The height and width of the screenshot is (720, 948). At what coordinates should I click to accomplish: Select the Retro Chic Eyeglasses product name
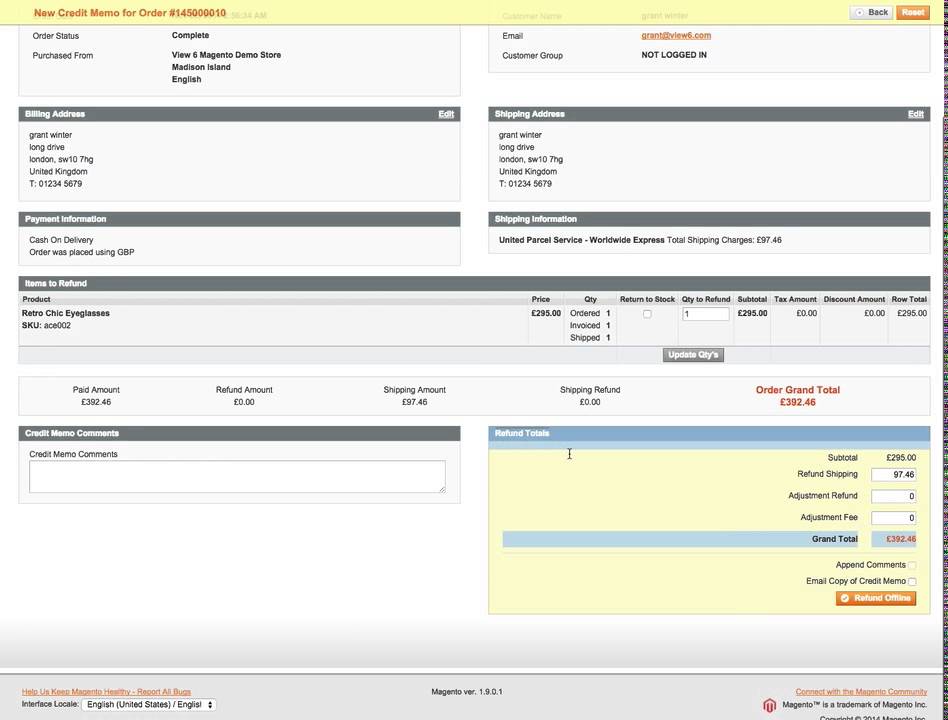66,313
